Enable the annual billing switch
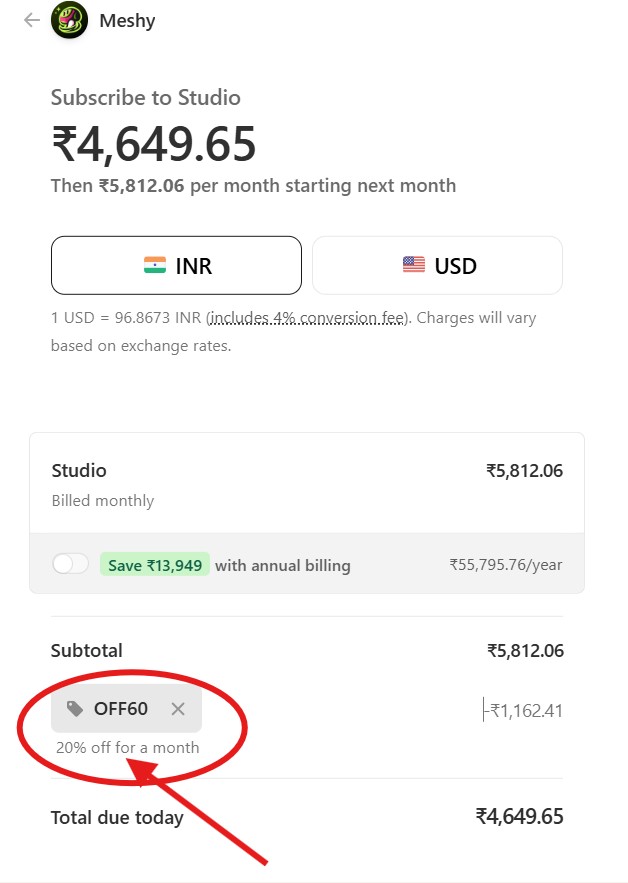Screen dimensions: 628x883 [70, 564]
